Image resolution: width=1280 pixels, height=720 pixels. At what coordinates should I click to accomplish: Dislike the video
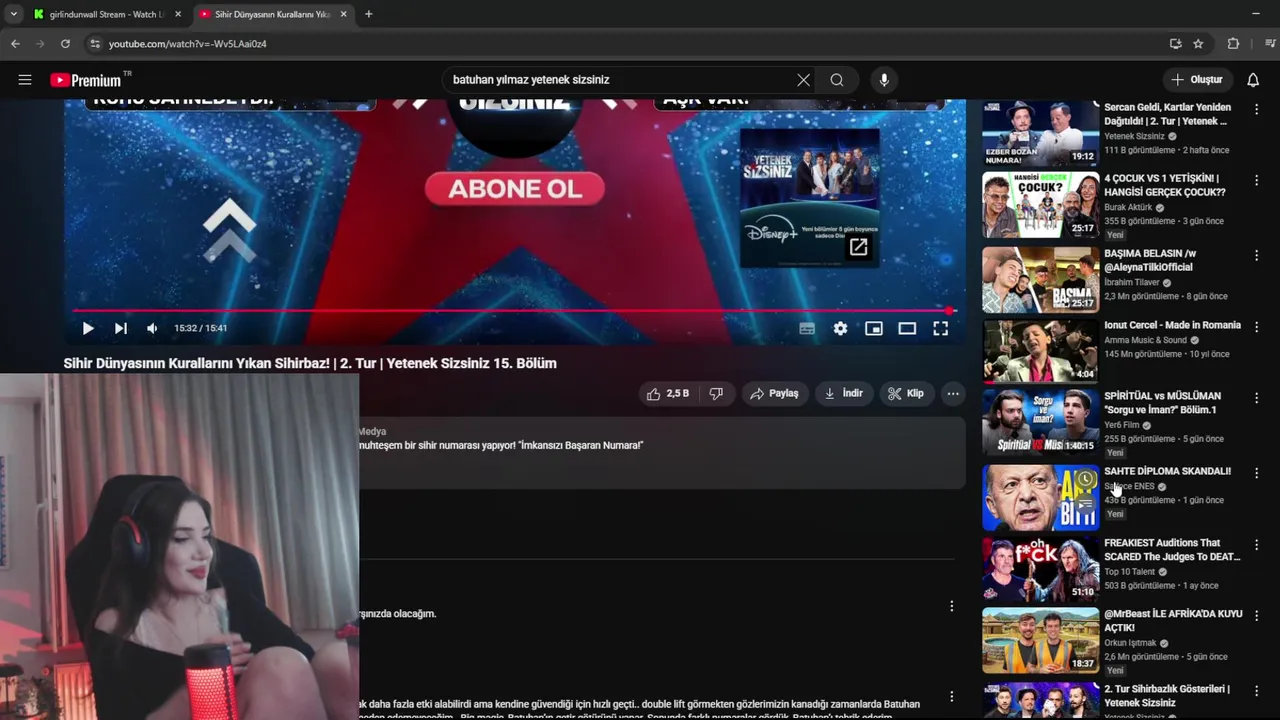[716, 394]
